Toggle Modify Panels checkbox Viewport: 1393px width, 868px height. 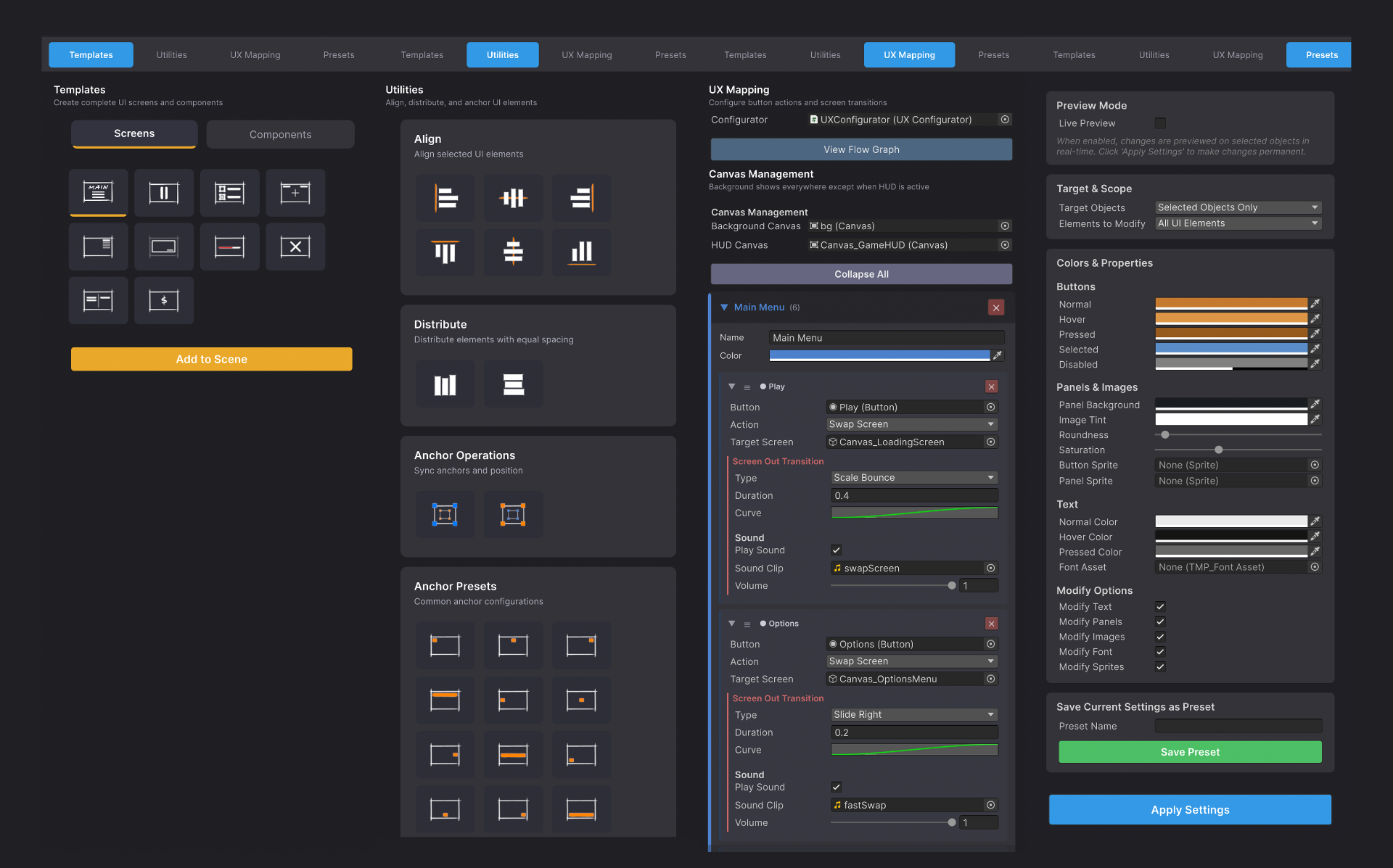tap(1160, 621)
